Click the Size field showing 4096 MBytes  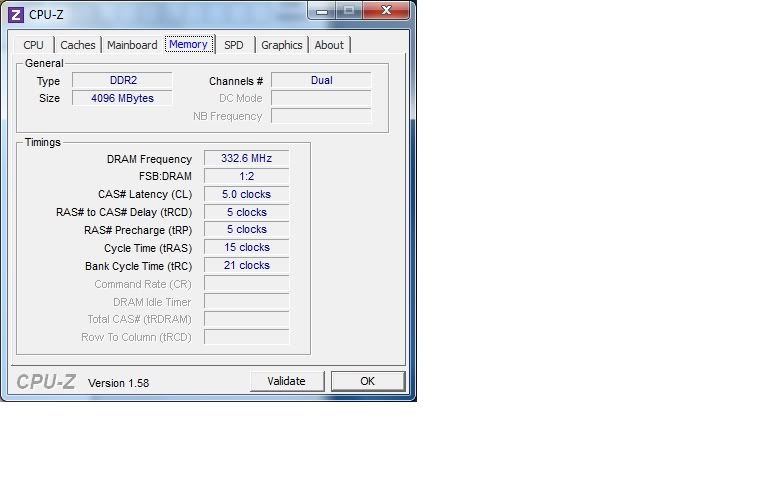(122, 98)
